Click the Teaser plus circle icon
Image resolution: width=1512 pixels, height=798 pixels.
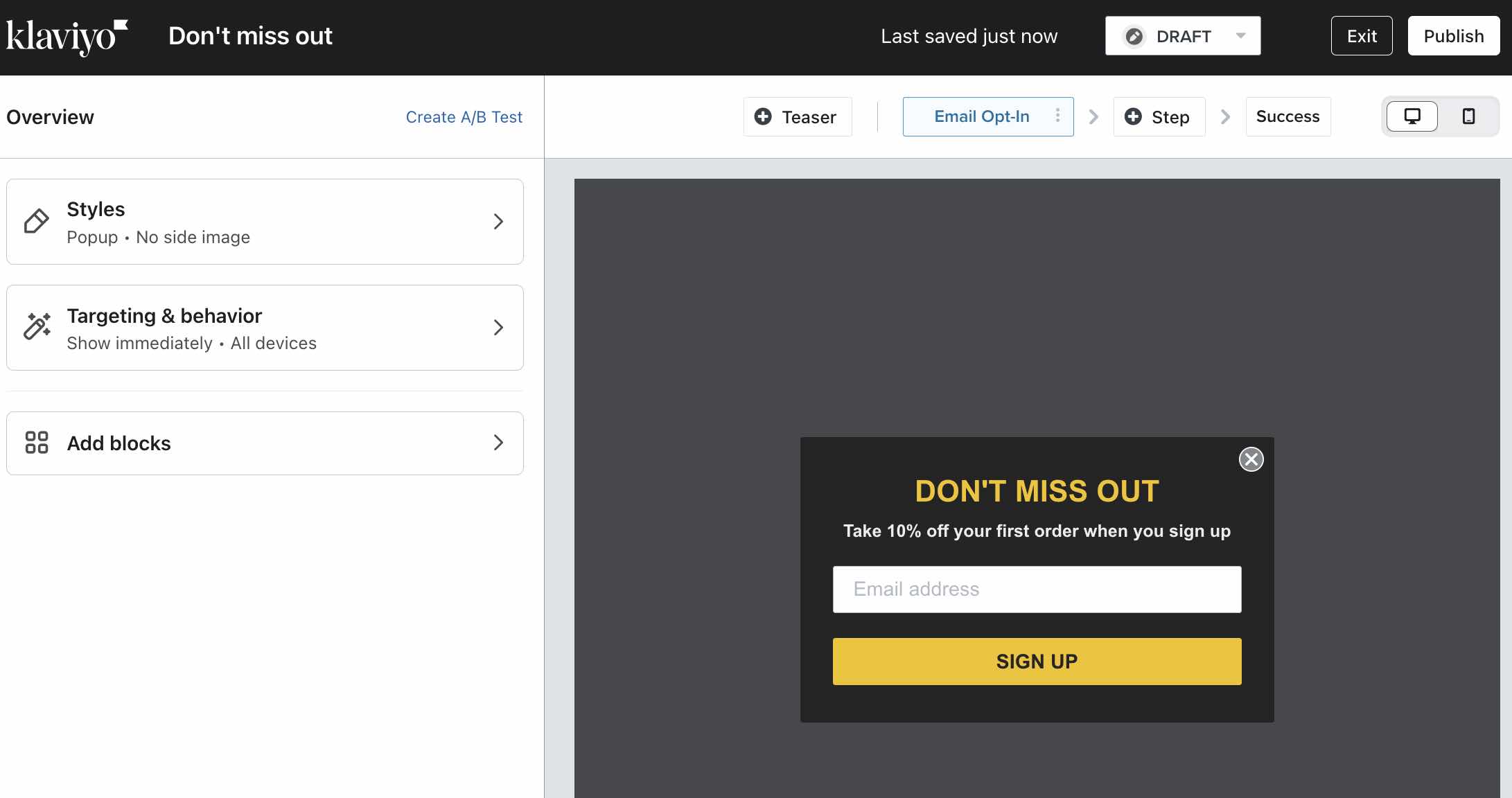pyautogui.click(x=763, y=116)
